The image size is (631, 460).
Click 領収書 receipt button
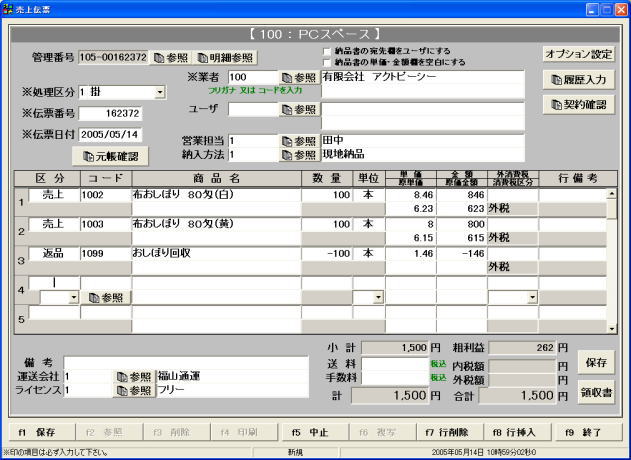tap(596, 392)
